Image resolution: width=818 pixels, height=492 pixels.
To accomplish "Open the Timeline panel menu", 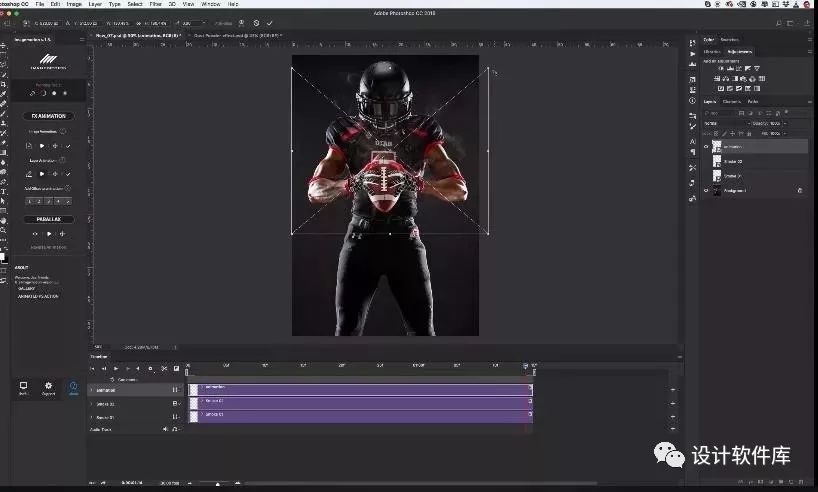I will point(680,357).
